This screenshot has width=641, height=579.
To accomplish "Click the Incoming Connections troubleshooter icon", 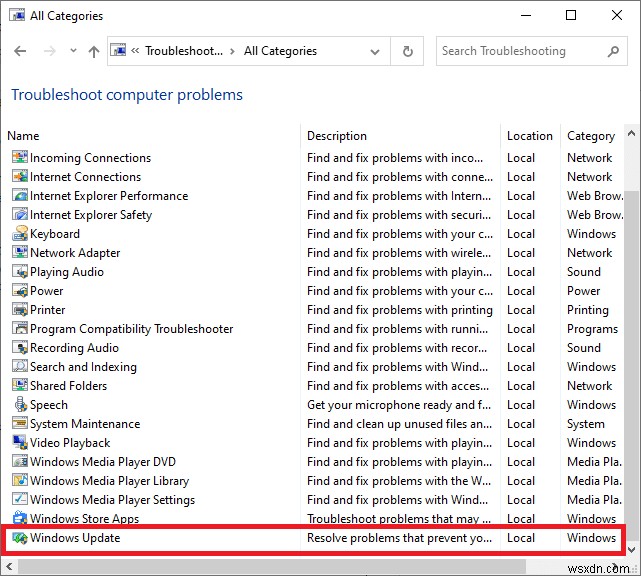I will pyautogui.click(x=20, y=157).
